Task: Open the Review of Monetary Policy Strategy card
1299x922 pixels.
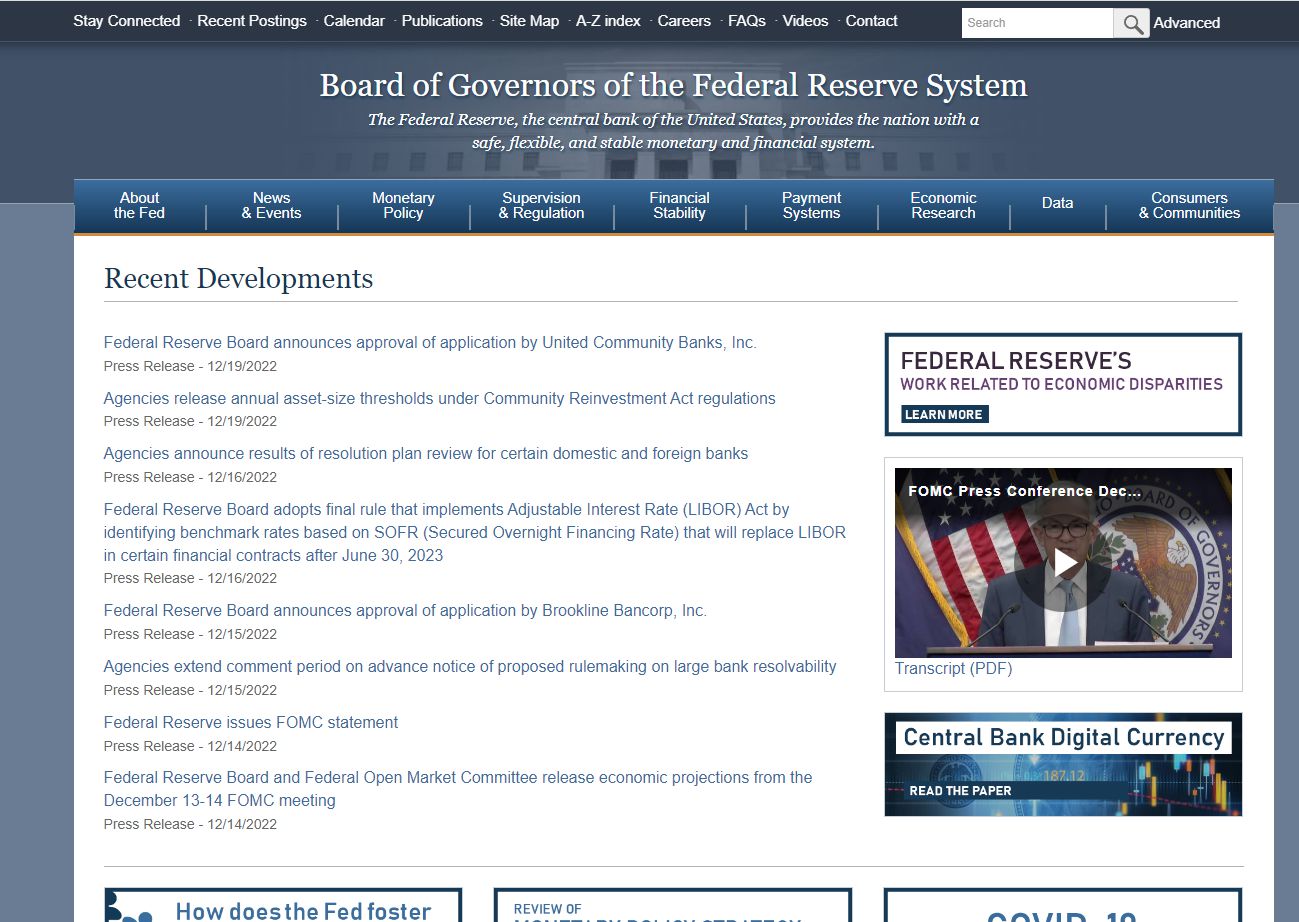Action: (673, 905)
